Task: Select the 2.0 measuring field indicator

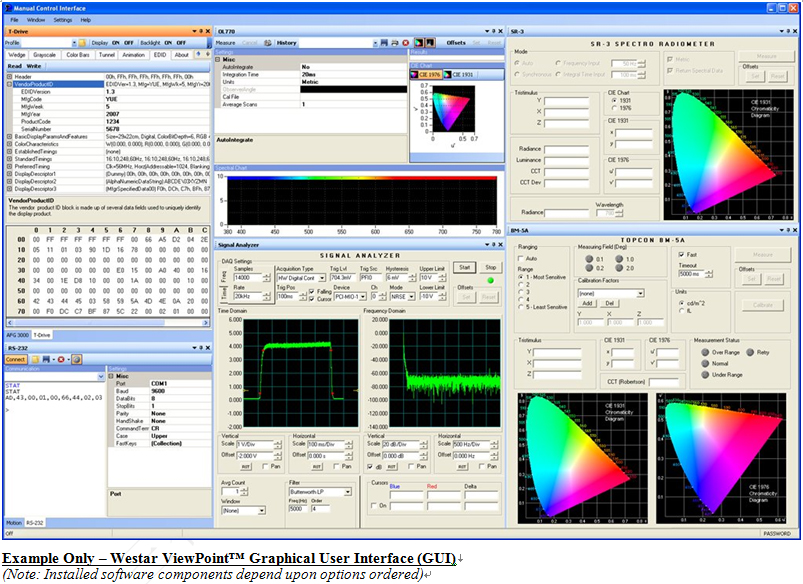Action: [619, 268]
